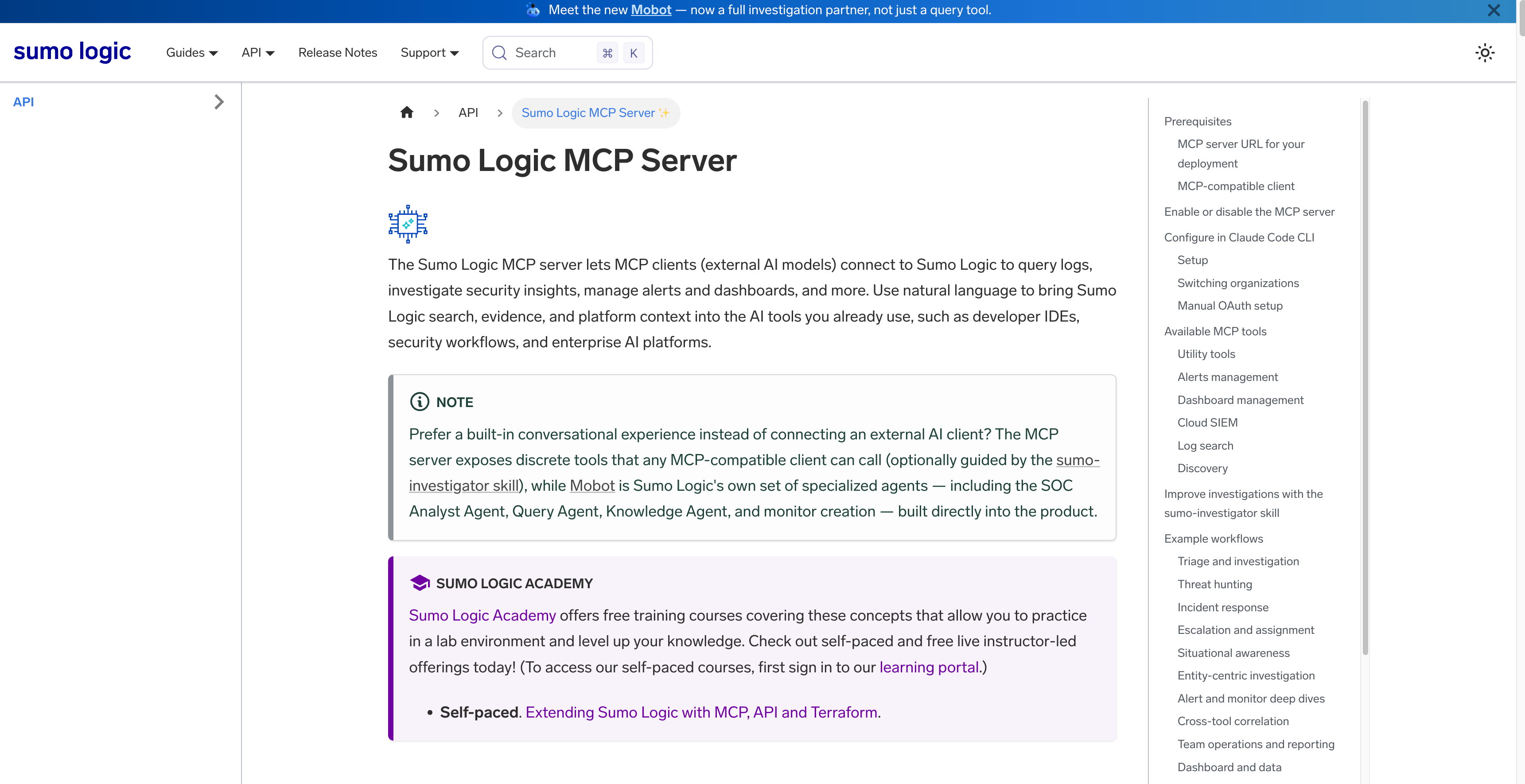Screen dimensions: 1525x784
Task: Jump to Dashboard and data section
Action: pos(1229,768)
